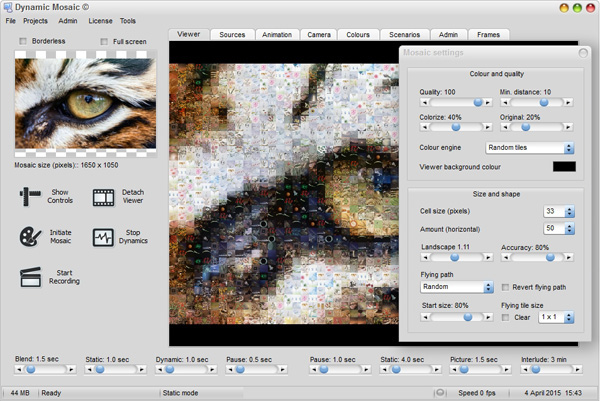Enable the Borderless checkbox
This screenshot has height=401, width=600.
[x=24, y=41]
